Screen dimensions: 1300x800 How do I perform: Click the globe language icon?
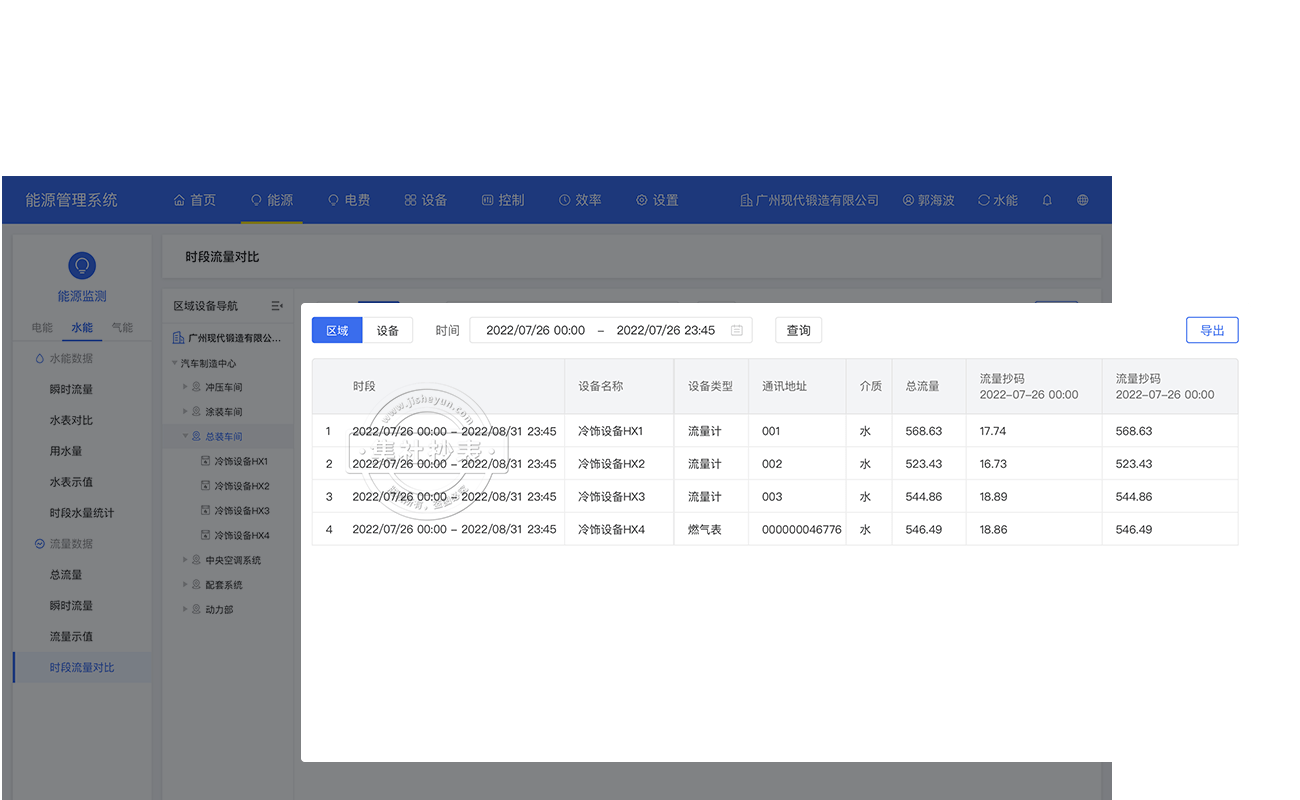click(x=1082, y=200)
